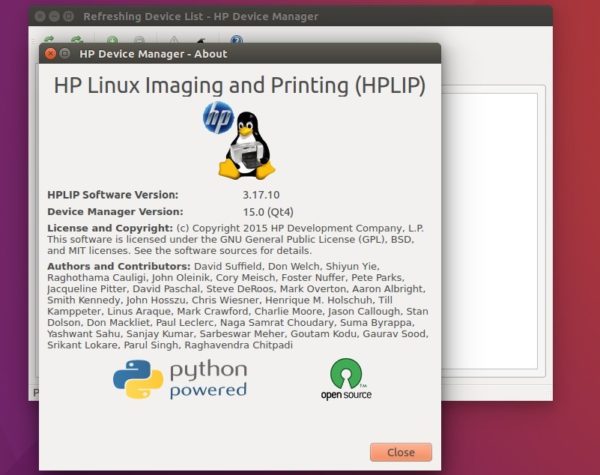Click the blue Help icon in Device Manager toolbar

coord(236,40)
